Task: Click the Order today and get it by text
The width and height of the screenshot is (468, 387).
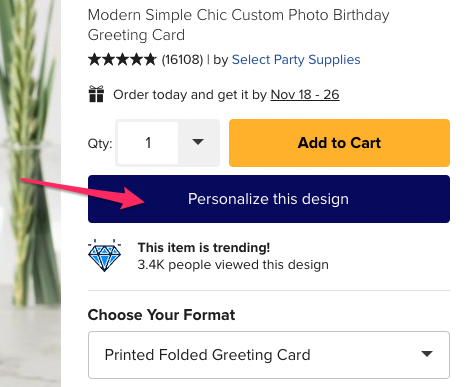Action: [x=190, y=95]
